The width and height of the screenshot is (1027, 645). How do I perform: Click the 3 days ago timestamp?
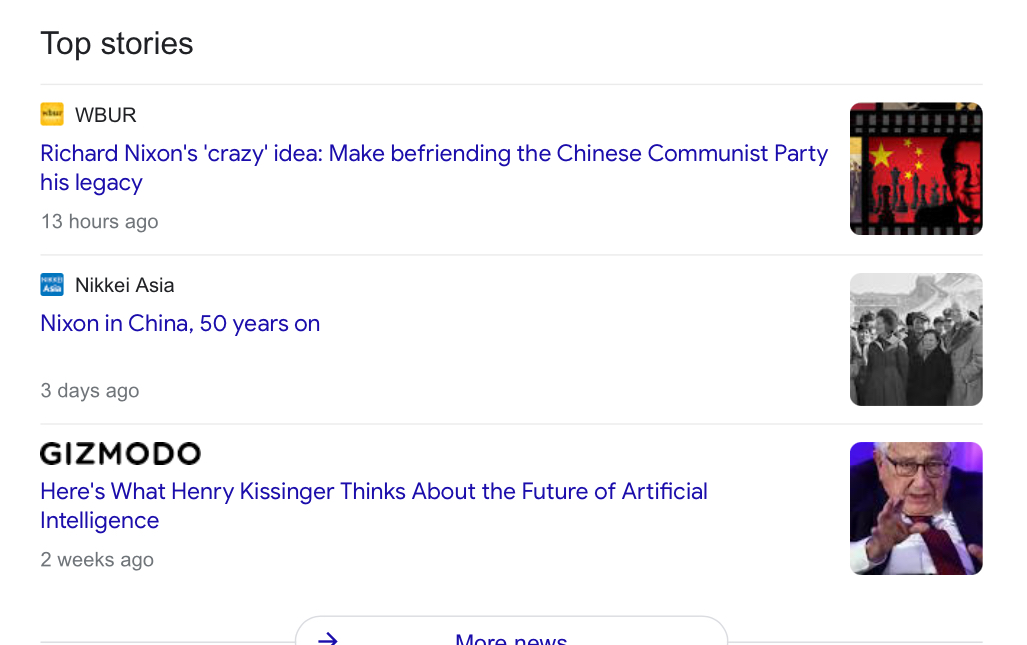click(90, 390)
